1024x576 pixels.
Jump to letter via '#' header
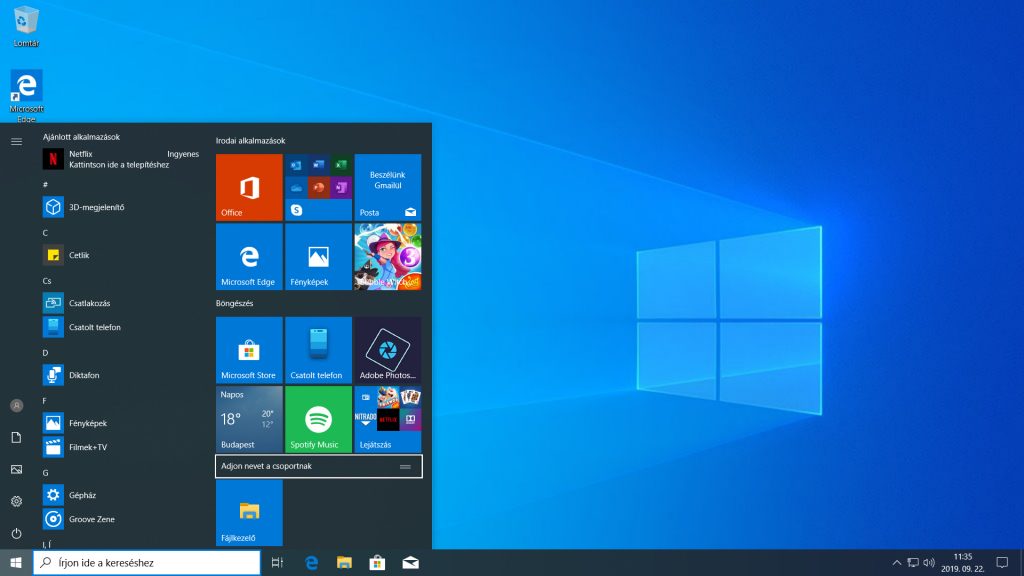click(x=45, y=185)
